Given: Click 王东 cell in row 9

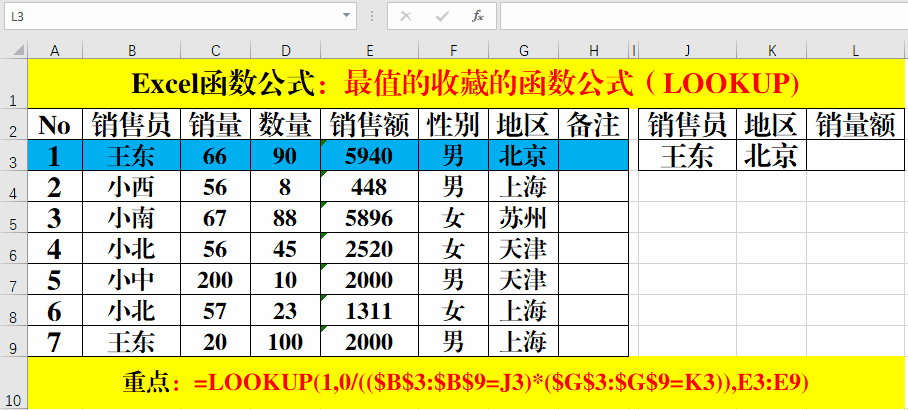Looking at the screenshot, I should click(131, 341).
